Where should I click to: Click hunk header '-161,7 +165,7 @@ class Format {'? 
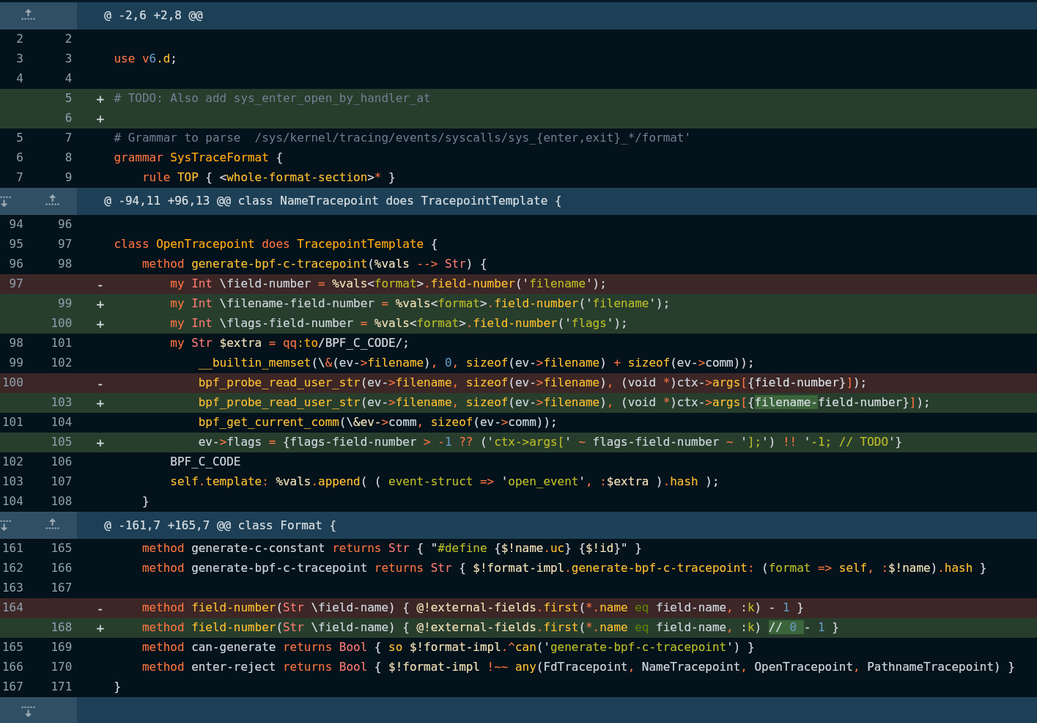[x=227, y=525]
